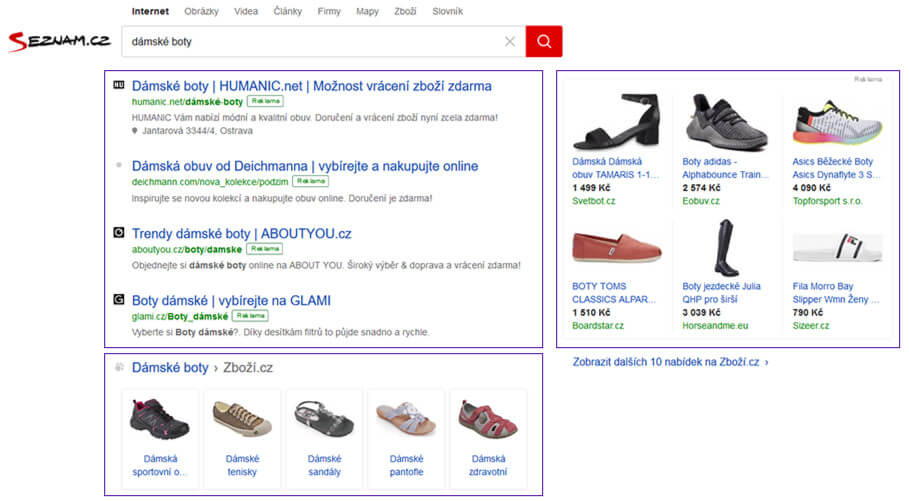This screenshot has height=501, width=909.
Task: Click the Jantarová 3344/4, Ostrava address
Action: point(197,131)
